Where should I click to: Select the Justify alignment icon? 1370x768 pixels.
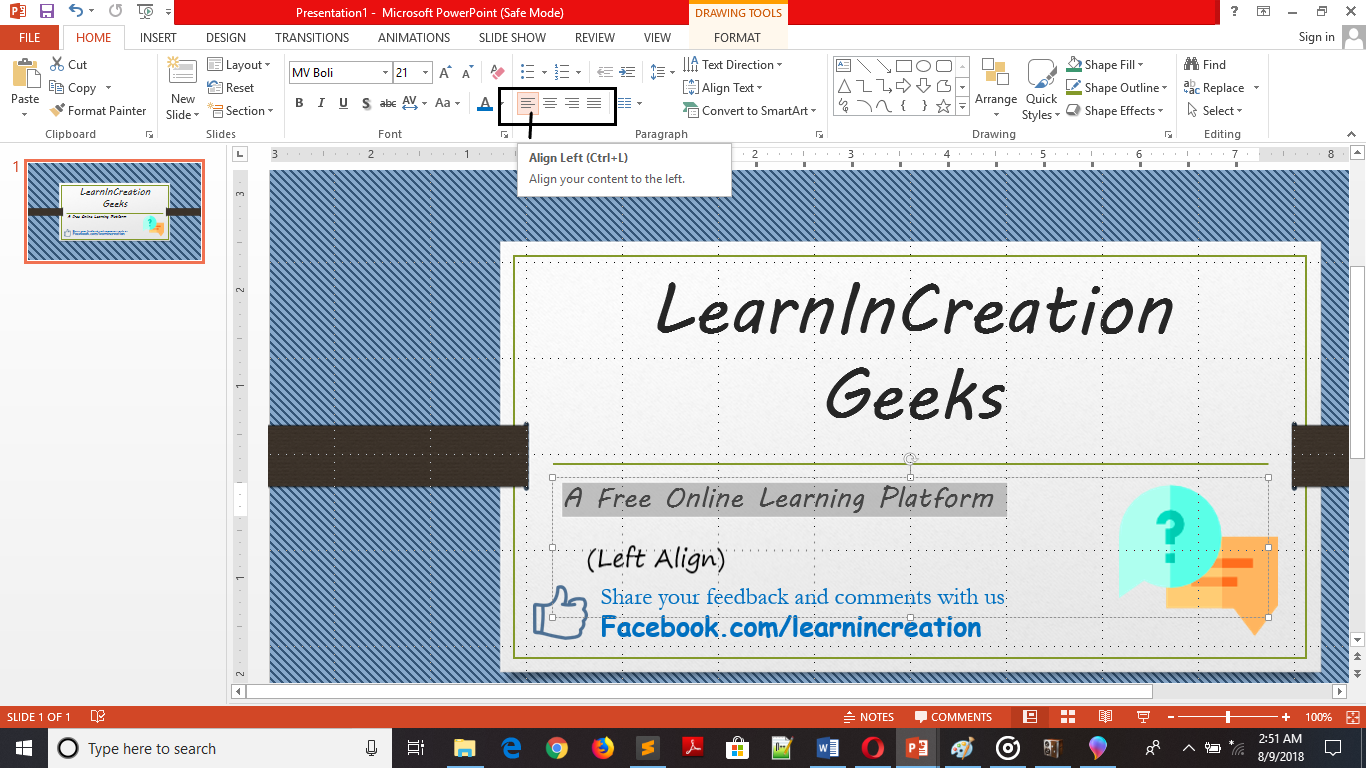(594, 103)
